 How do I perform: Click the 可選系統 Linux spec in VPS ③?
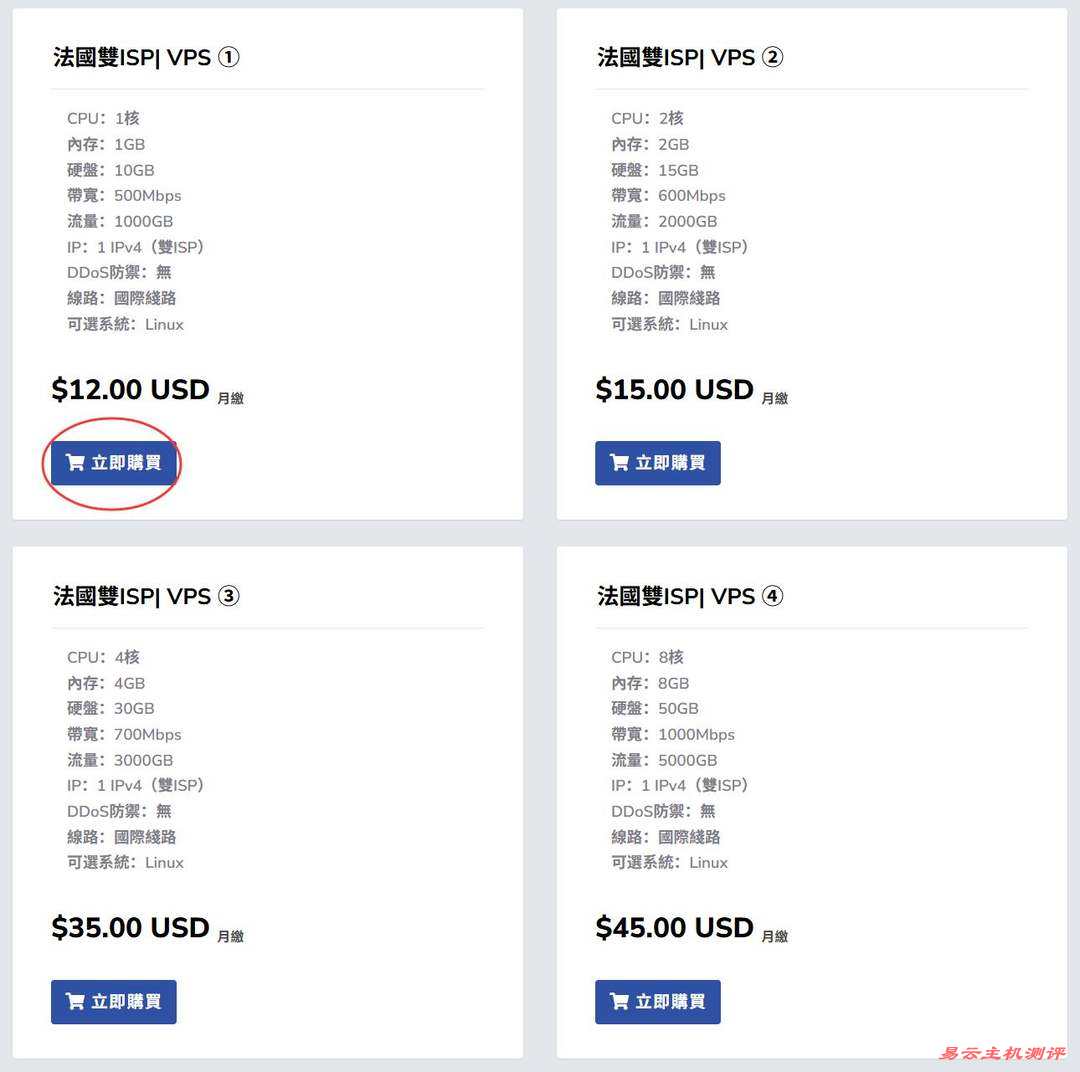pos(122,862)
